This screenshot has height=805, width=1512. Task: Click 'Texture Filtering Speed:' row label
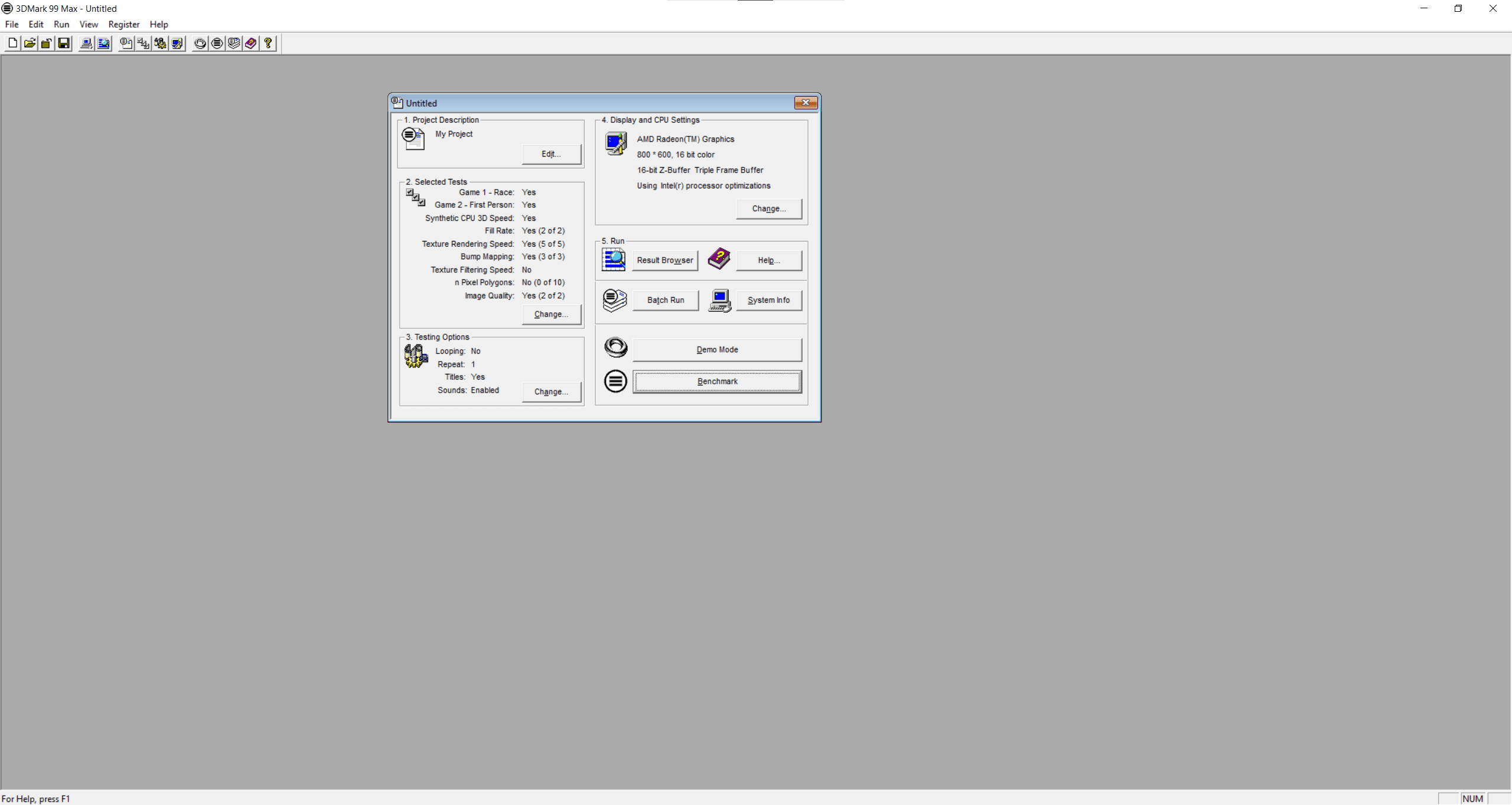(472, 270)
